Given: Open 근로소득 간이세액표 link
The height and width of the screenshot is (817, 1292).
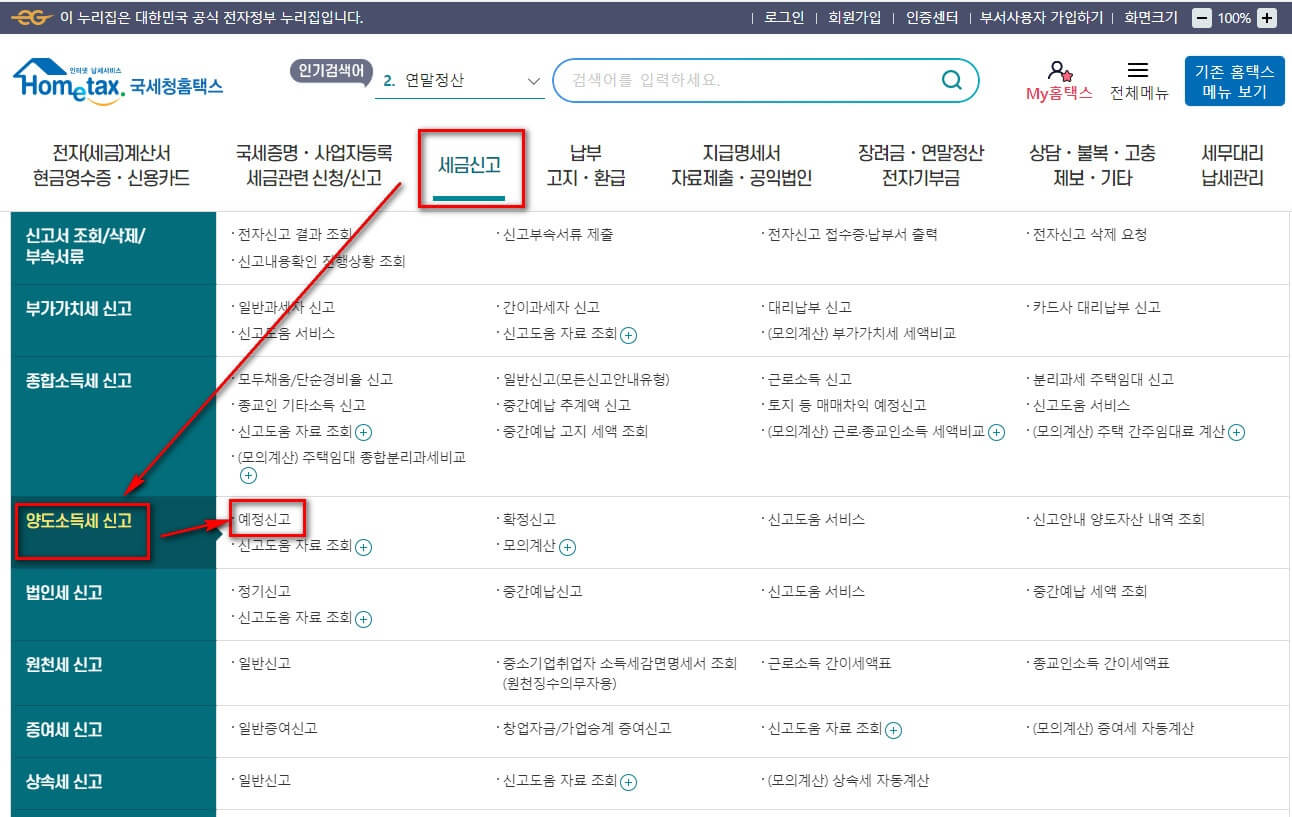Looking at the screenshot, I should (x=829, y=664).
